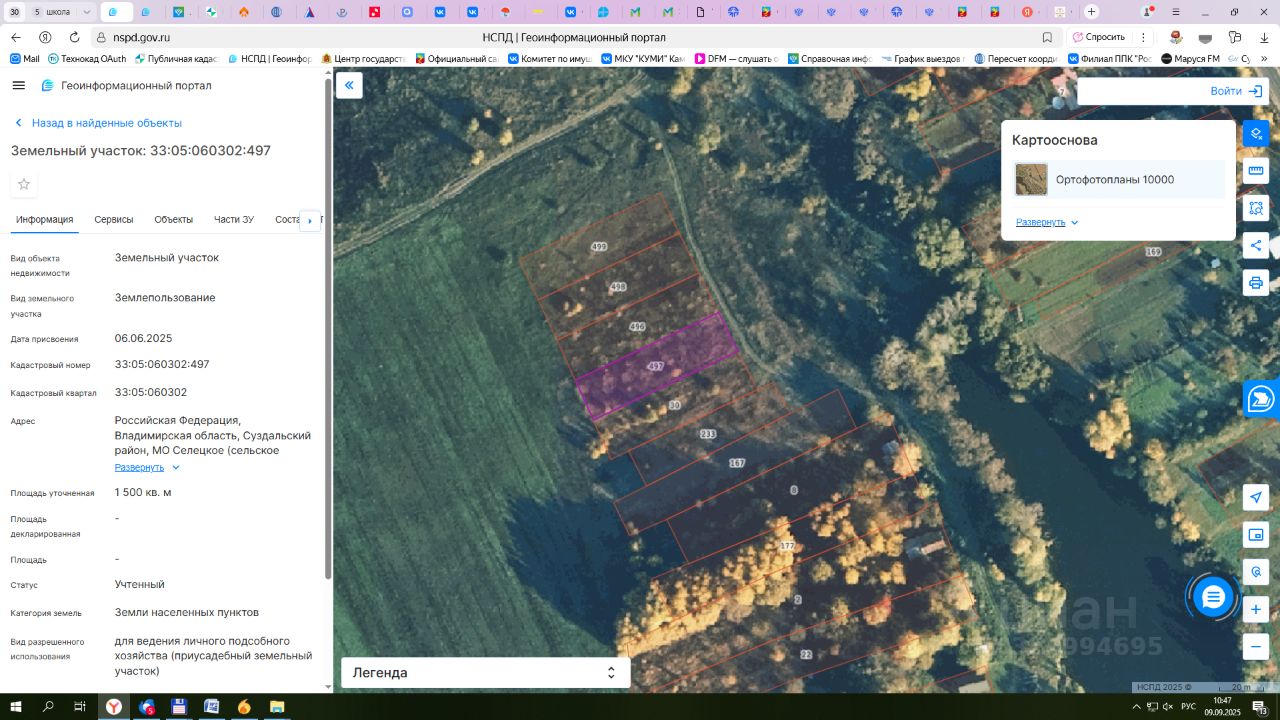
Task: Print the map using printer icon
Action: click(1256, 283)
